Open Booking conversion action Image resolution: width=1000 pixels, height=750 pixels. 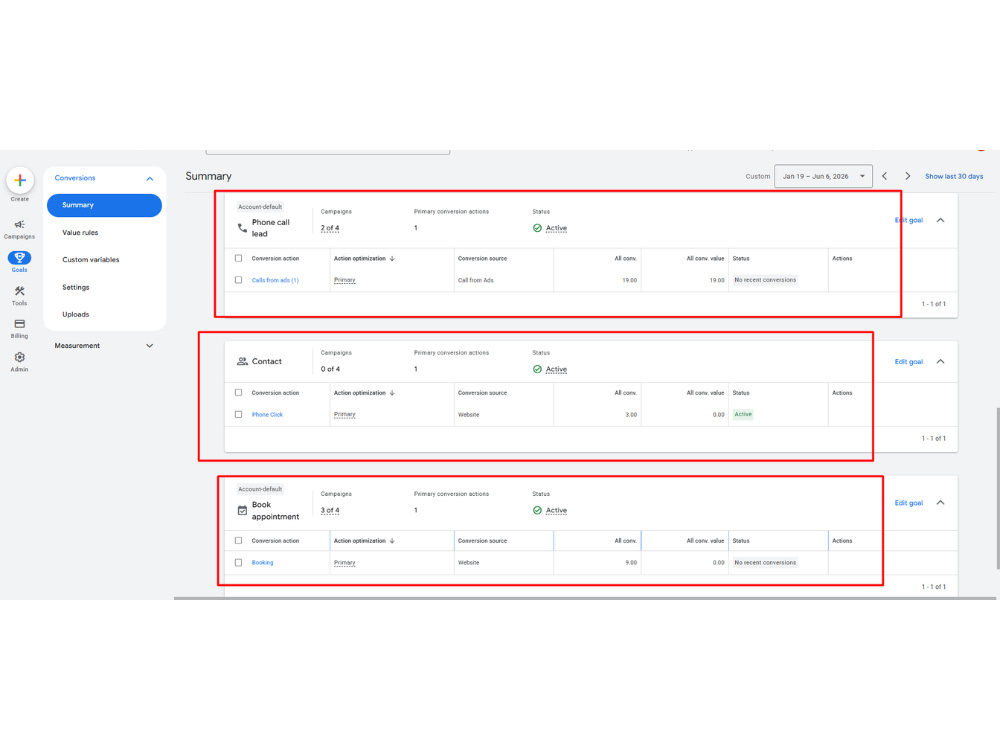tap(262, 562)
